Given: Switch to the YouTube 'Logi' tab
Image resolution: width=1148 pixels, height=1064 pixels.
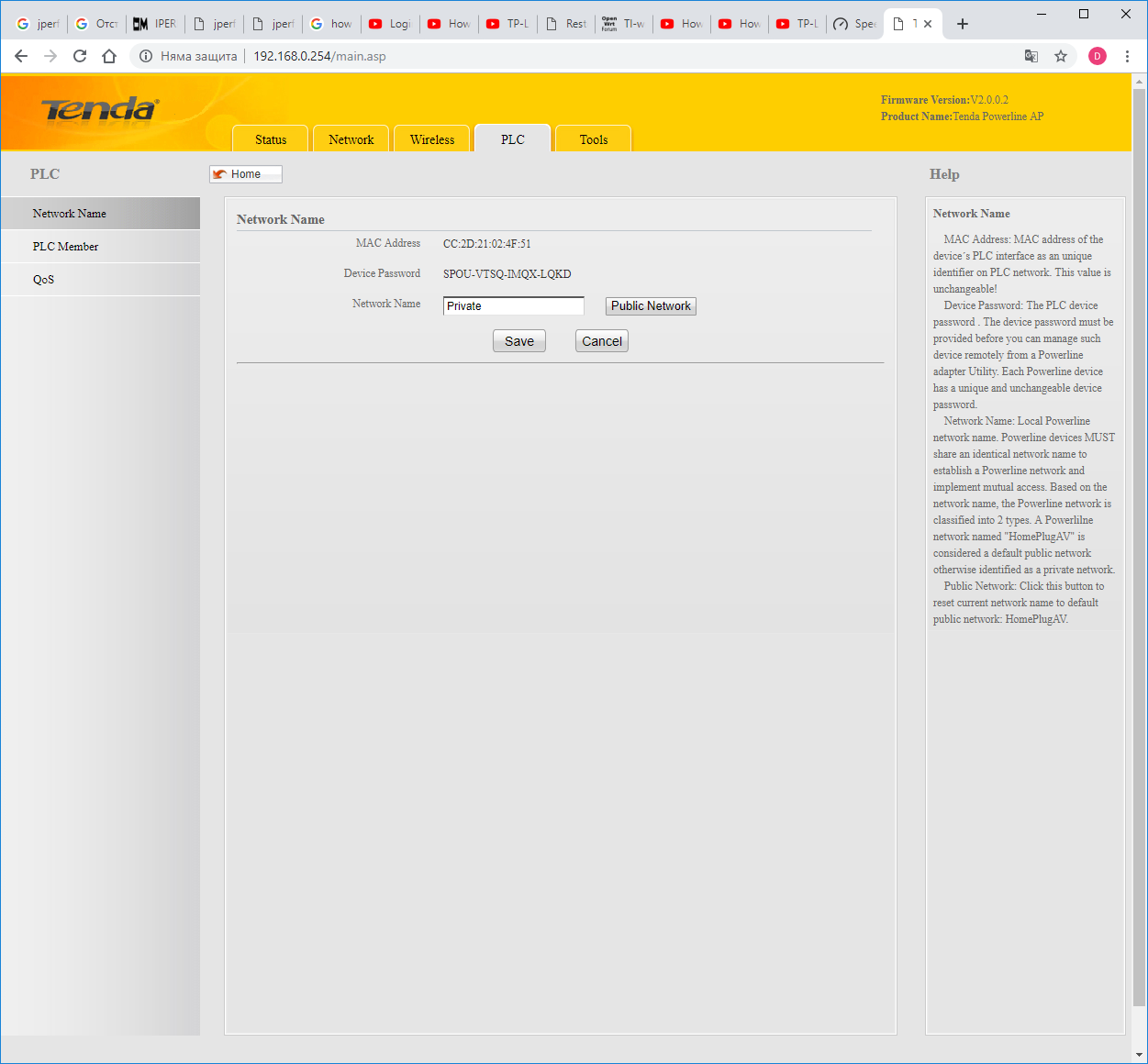Looking at the screenshot, I should [390, 24].
